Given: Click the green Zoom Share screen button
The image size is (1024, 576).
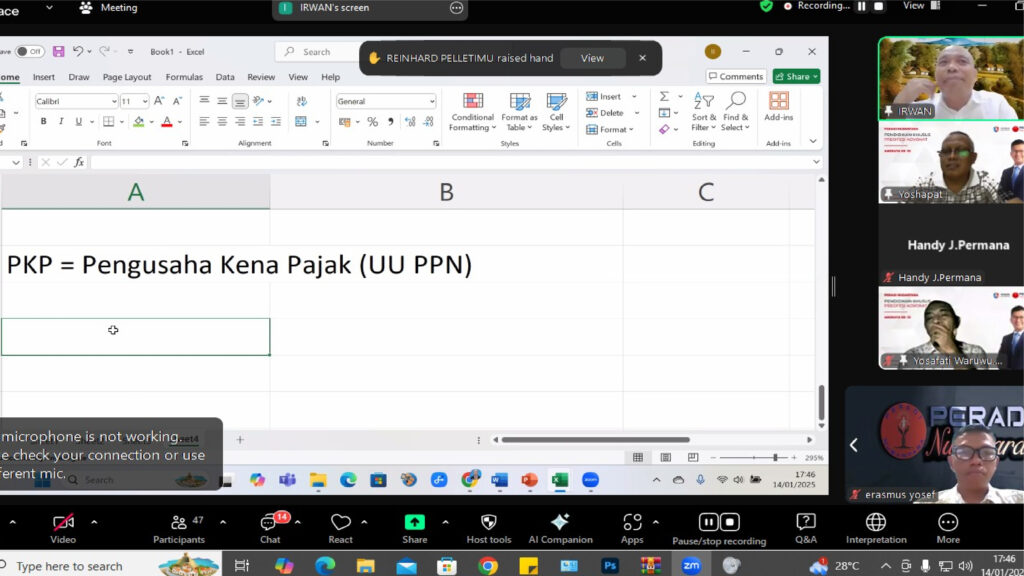Looking at the screenshot, I should click(415, 528).
